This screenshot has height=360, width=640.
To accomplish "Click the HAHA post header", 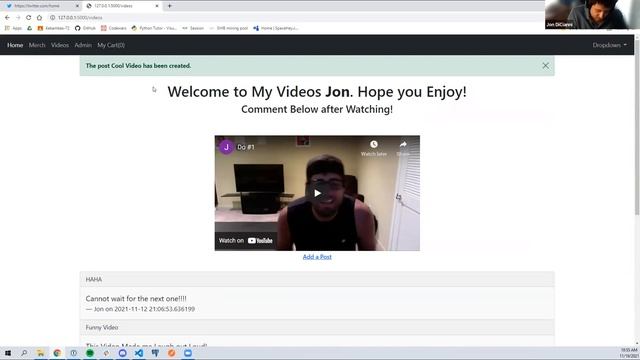I will click(x=317, y=279).
